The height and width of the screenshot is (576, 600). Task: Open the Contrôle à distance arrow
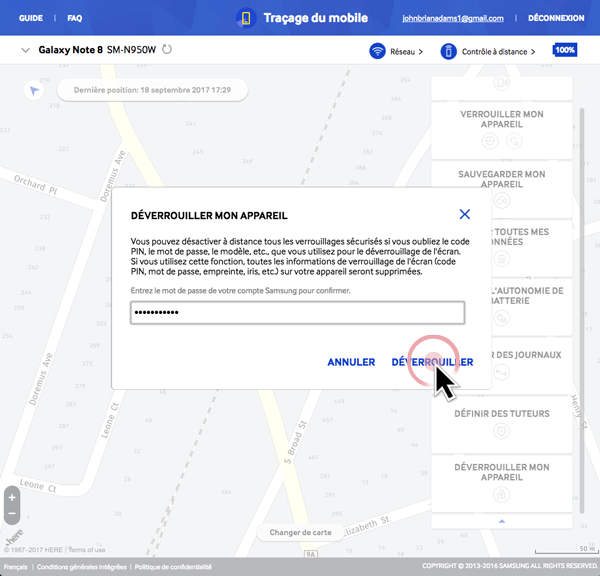533,52
